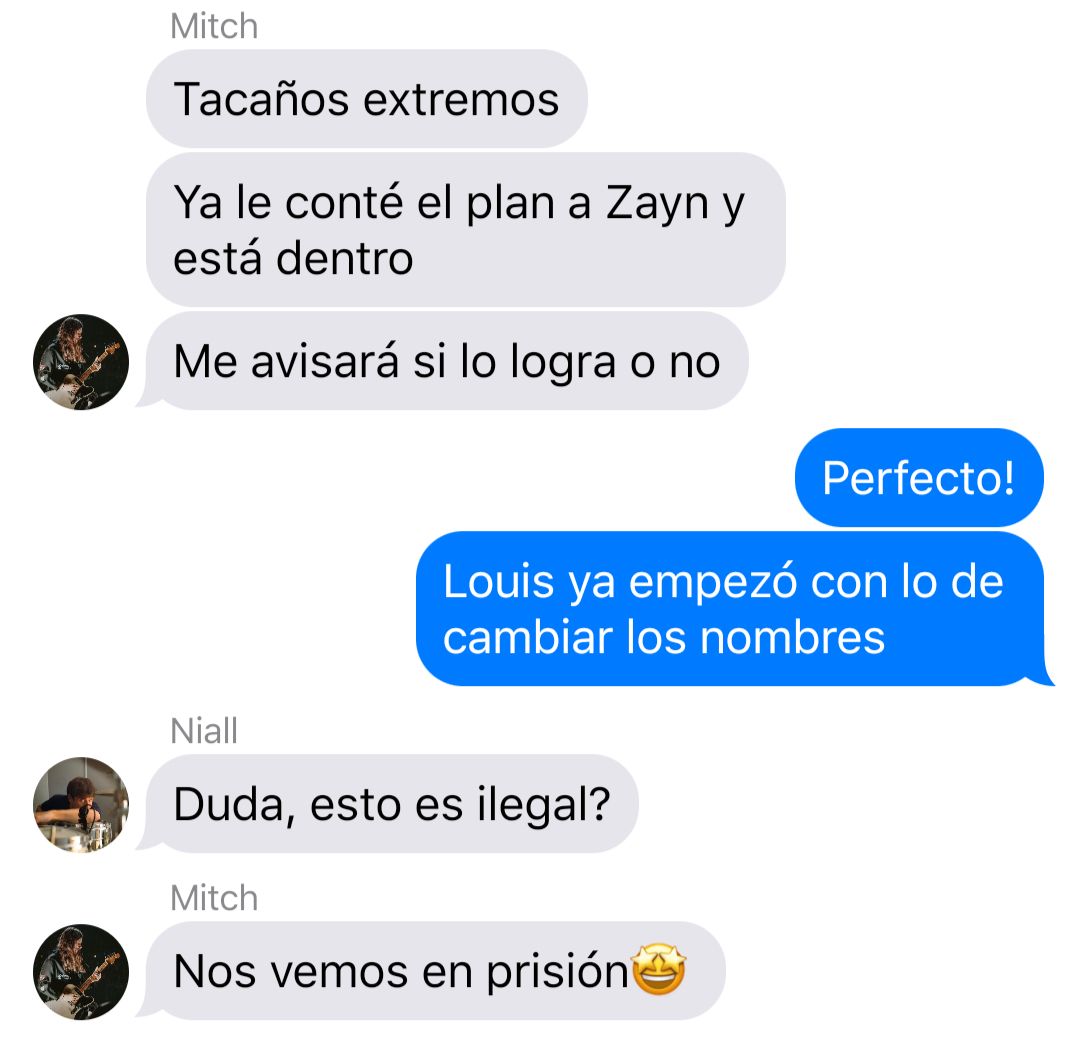Click the Mitch name above the last message
Viewport: 1080px width, 1052px height.
[x=214, y=898]
